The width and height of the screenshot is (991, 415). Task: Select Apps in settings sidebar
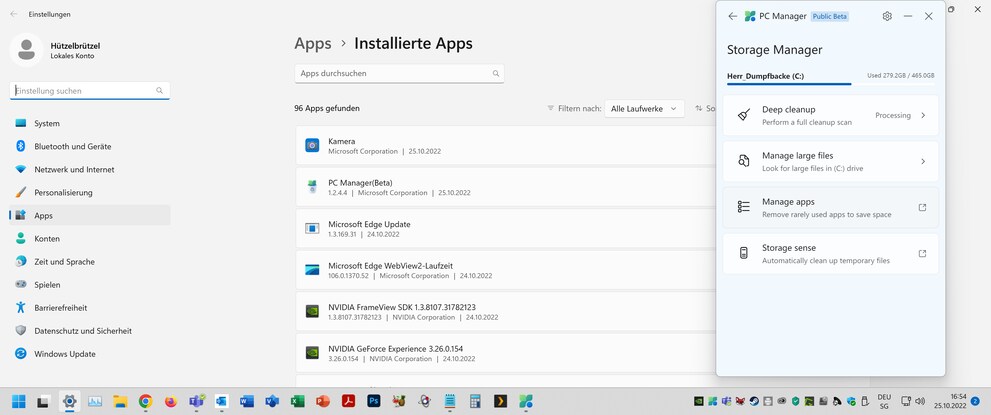point(90,215)
